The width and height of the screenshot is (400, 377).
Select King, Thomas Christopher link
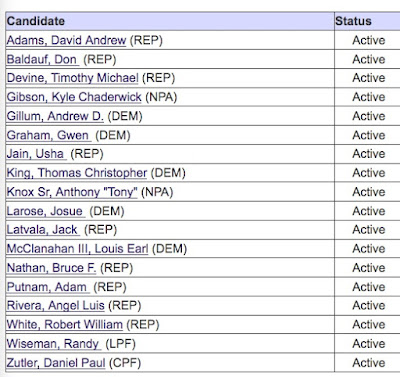click(x=77, y=173)
